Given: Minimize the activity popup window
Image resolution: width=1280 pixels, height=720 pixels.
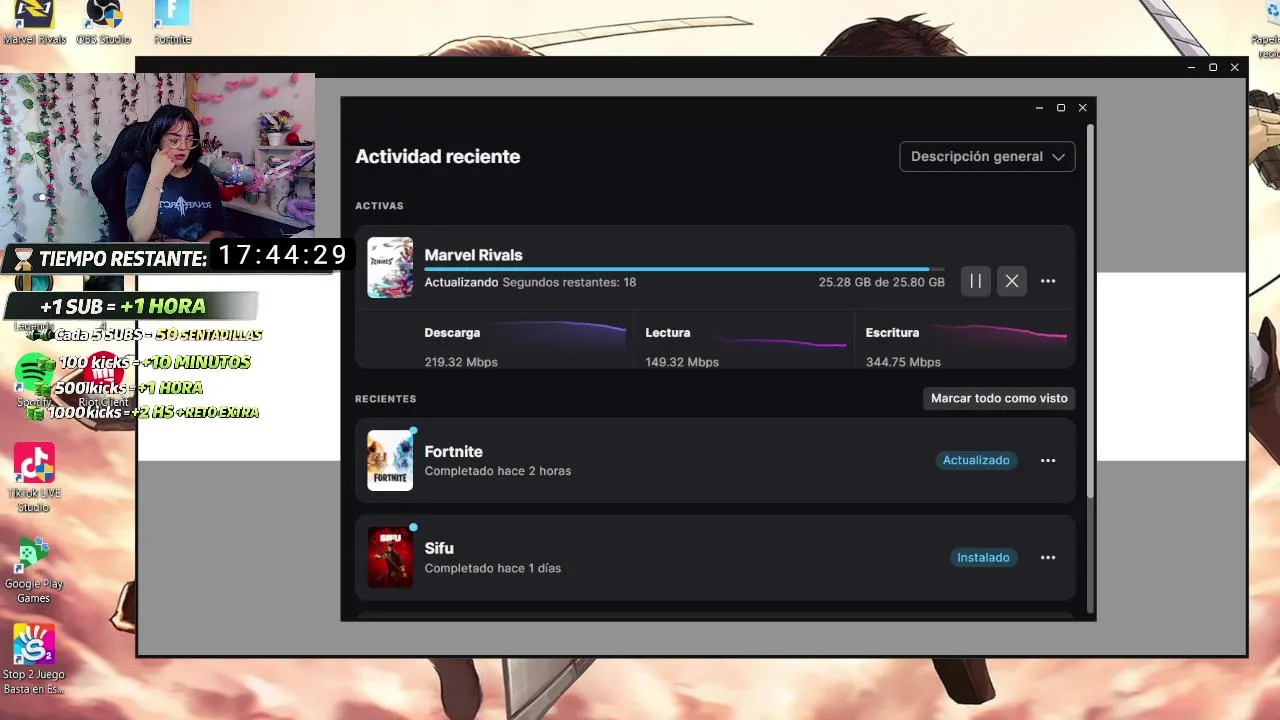Looking at the screenshot, I should coord(1040,108).
